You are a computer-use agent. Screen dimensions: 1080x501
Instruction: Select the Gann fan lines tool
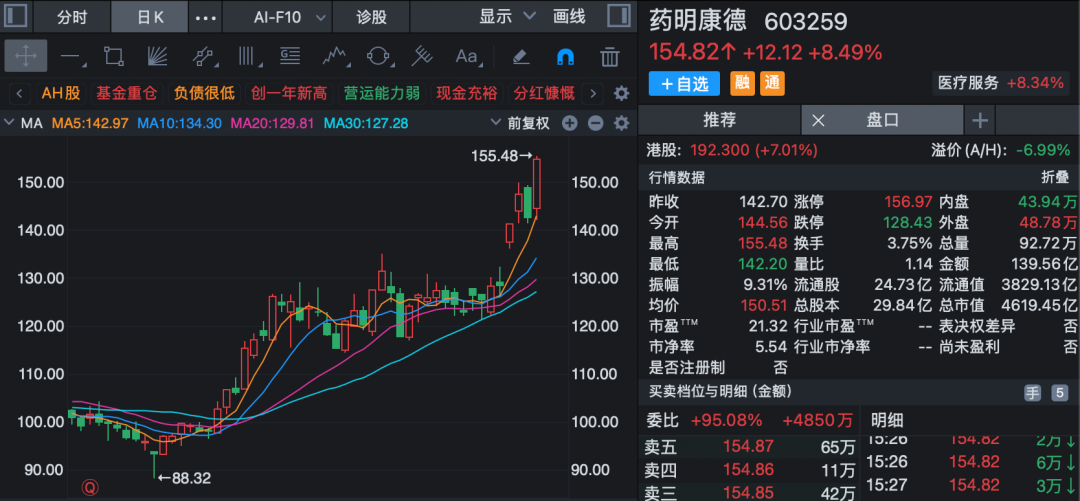(157, 56)
